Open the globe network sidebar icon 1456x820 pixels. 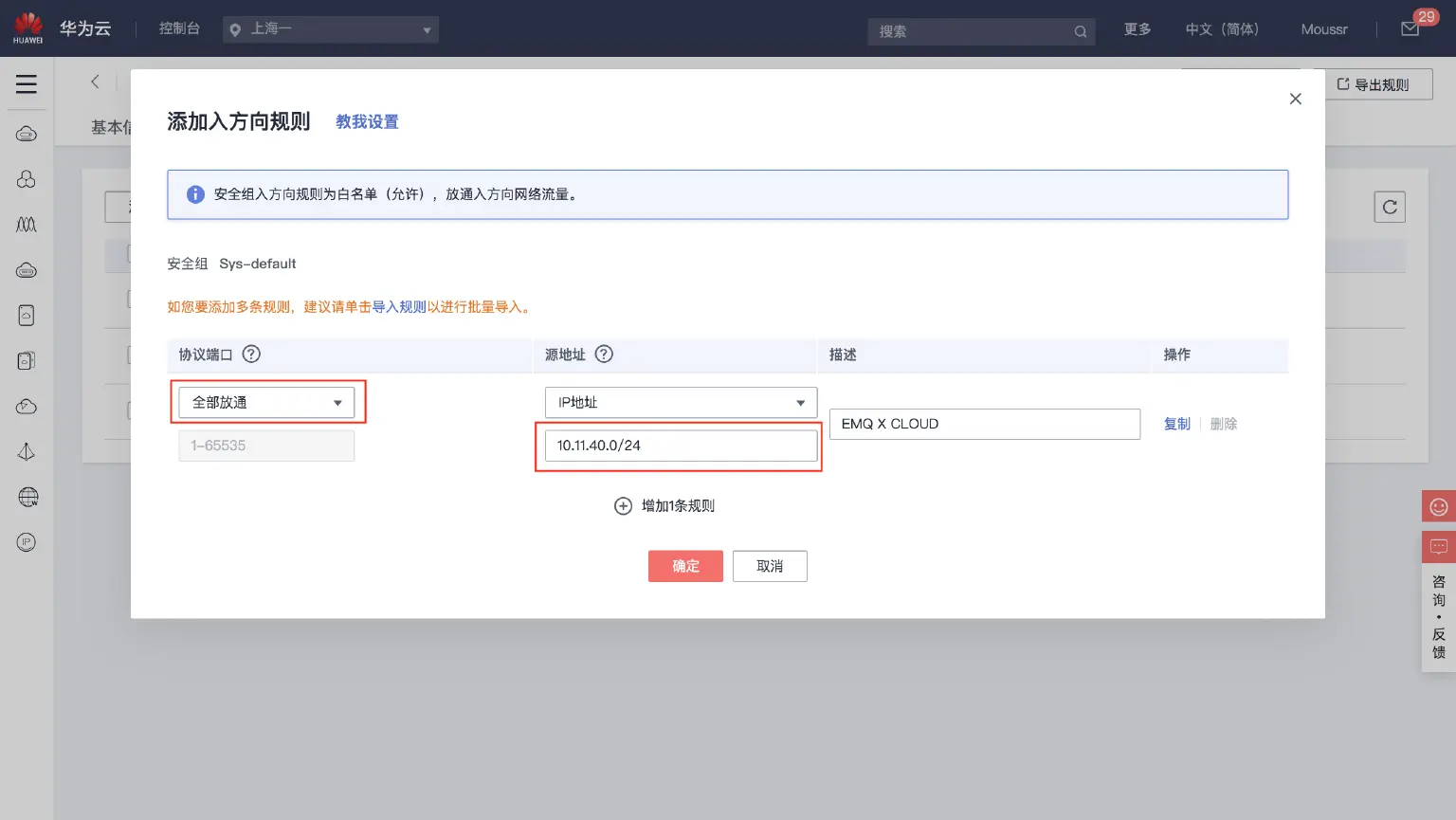pos(27,498)
